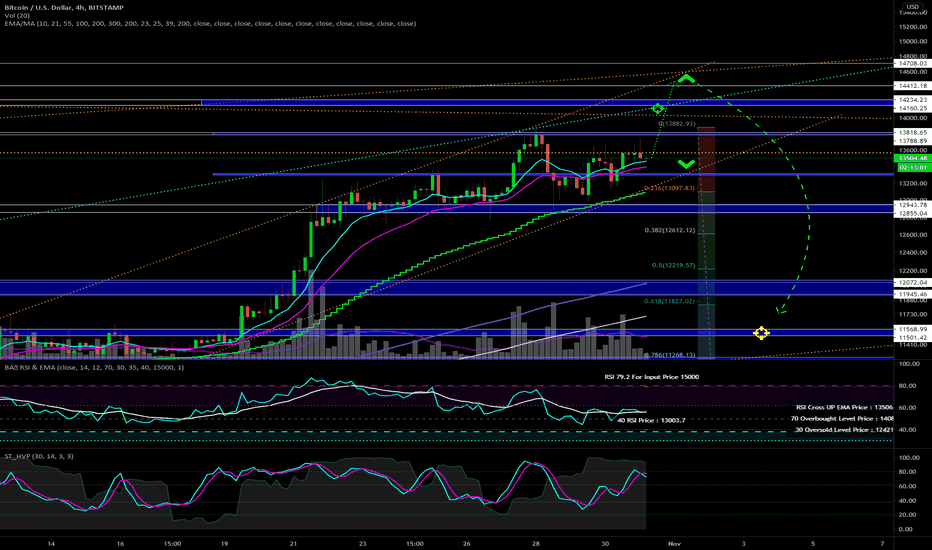Click the 11568.99 price level label

coord(913,329)
